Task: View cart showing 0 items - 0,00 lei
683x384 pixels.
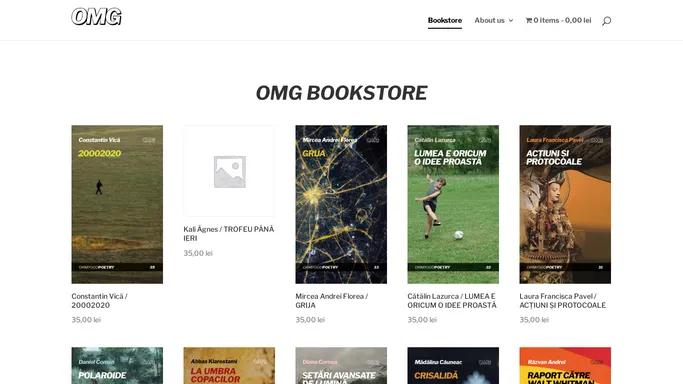Action: coord(558,20)
